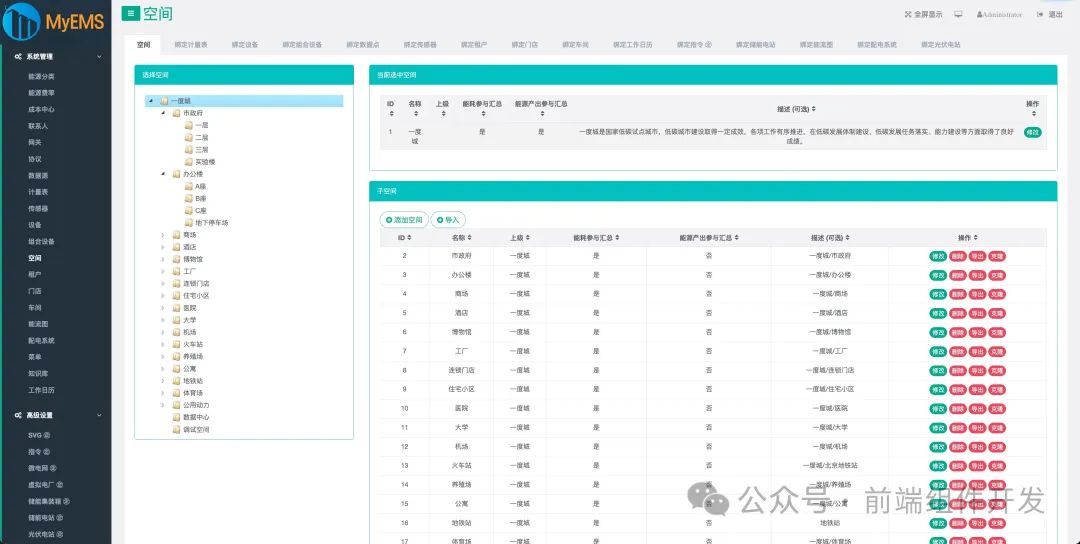Expand the 博物馆 tree node
The image size is (1080, 544).
[x=163, y=260]
